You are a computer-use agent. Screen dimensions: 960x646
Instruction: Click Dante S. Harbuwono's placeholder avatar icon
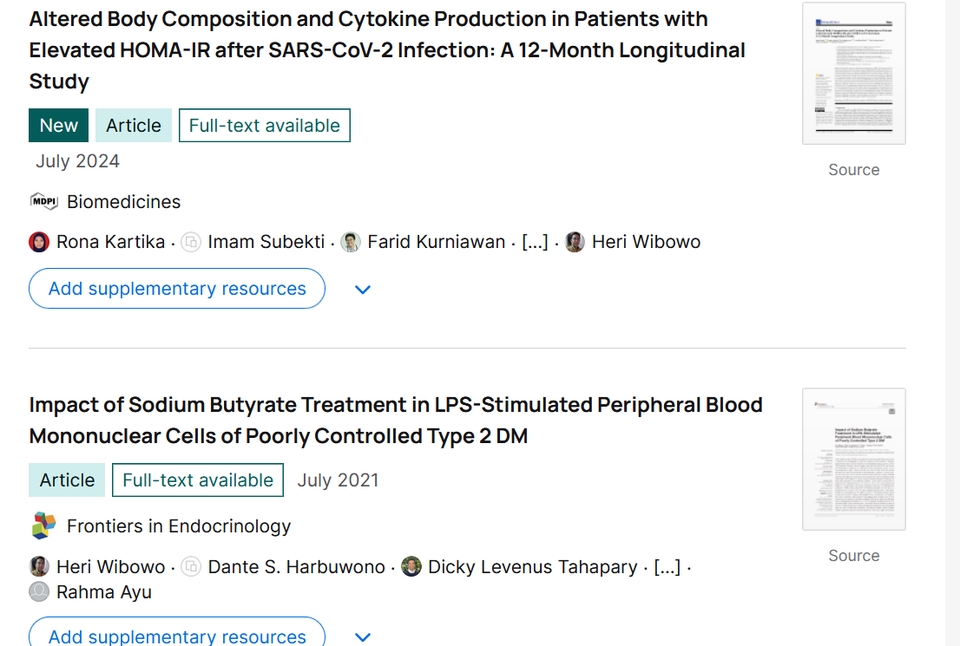tap(191, 567)
